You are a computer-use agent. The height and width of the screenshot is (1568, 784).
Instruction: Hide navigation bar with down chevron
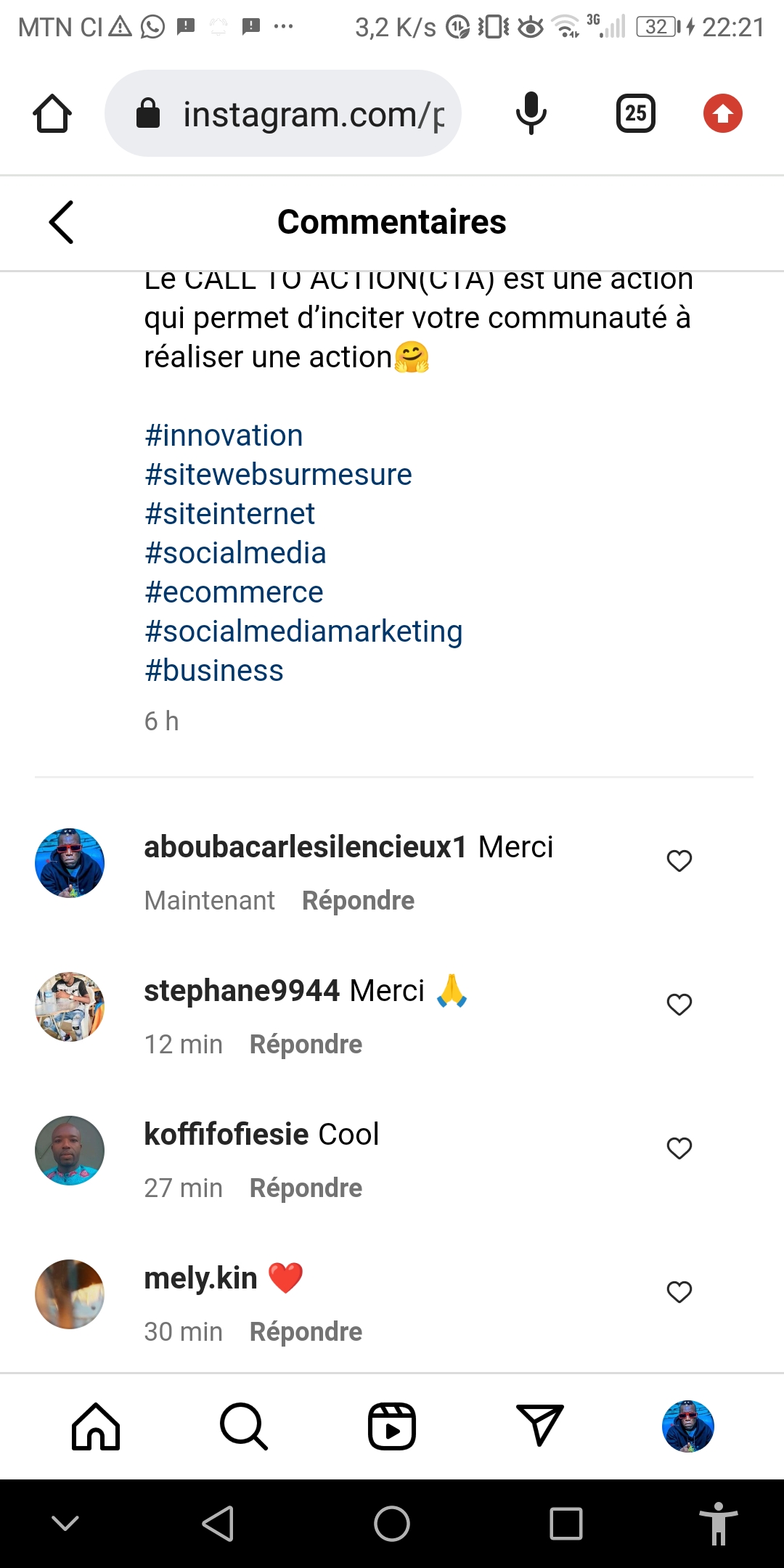[x=65, y=1523]
